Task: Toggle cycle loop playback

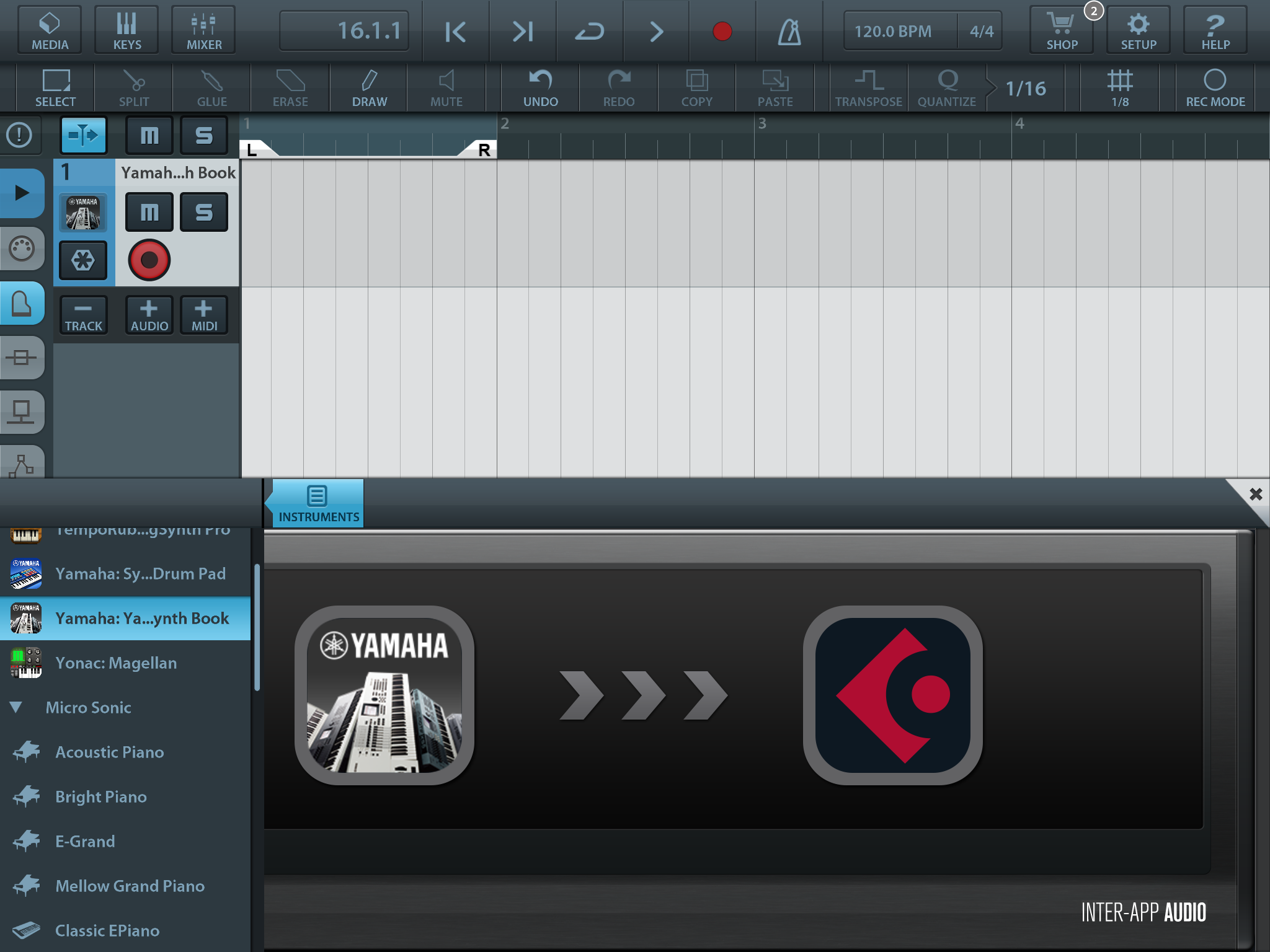Action: [x=590, y=31]
